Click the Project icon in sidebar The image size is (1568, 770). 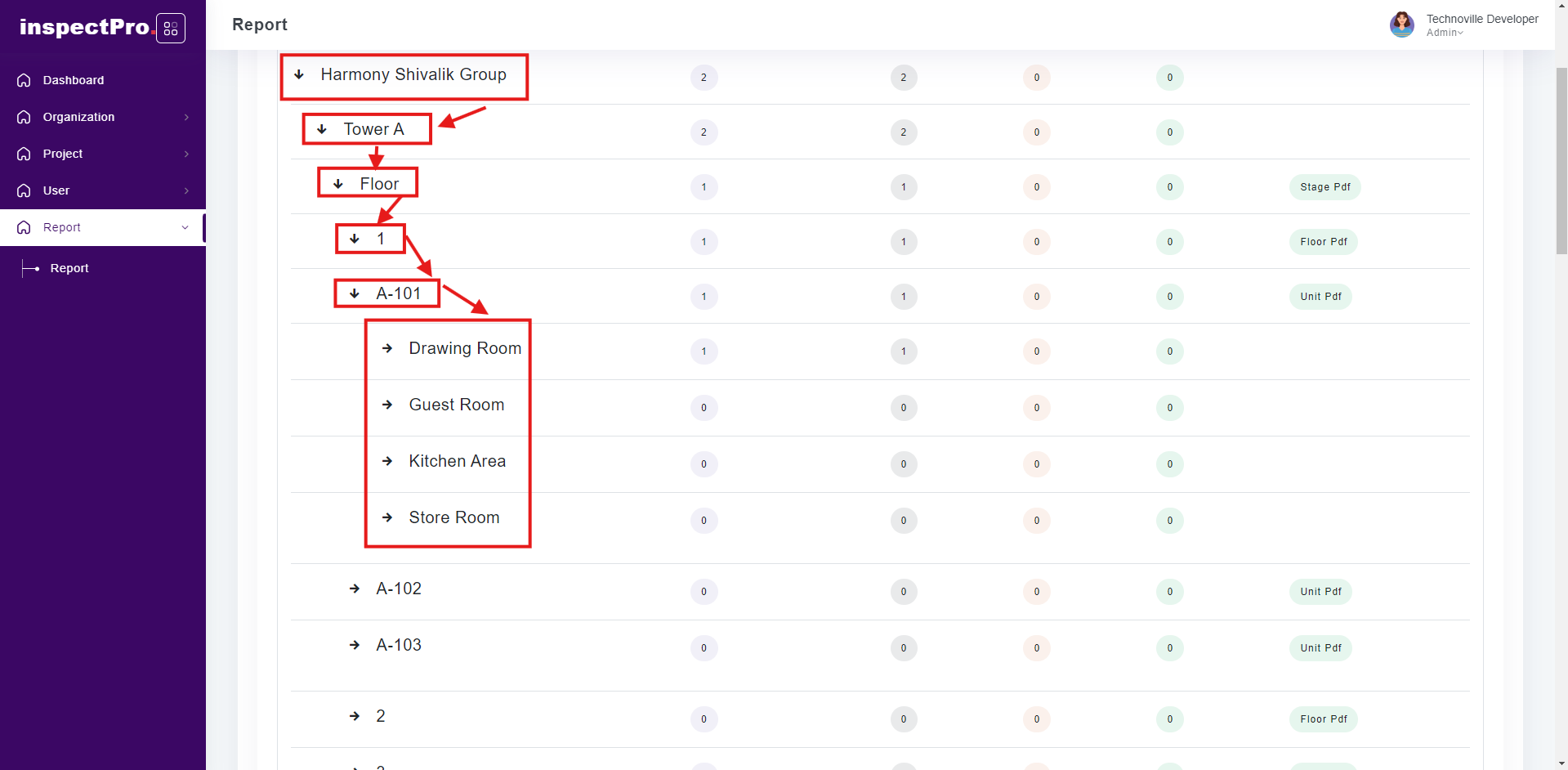click(24, 154)
